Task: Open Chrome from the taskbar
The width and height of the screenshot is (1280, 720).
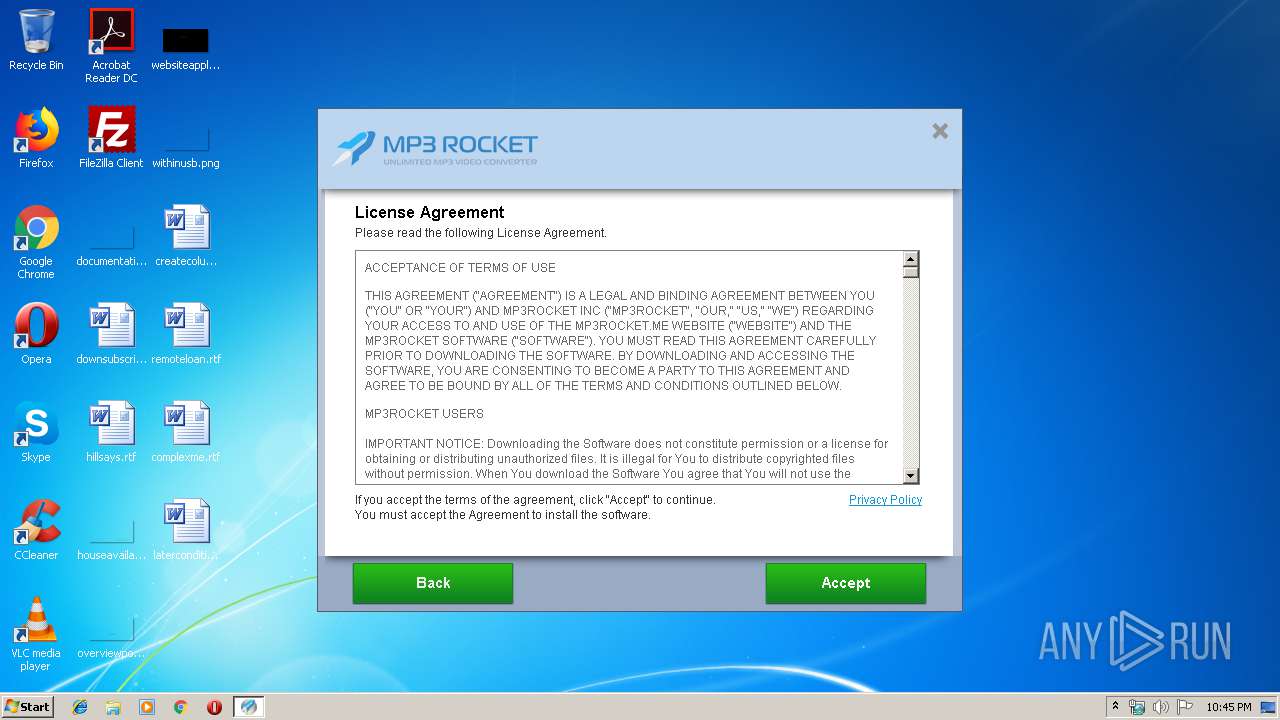Action: pos(181,707)
